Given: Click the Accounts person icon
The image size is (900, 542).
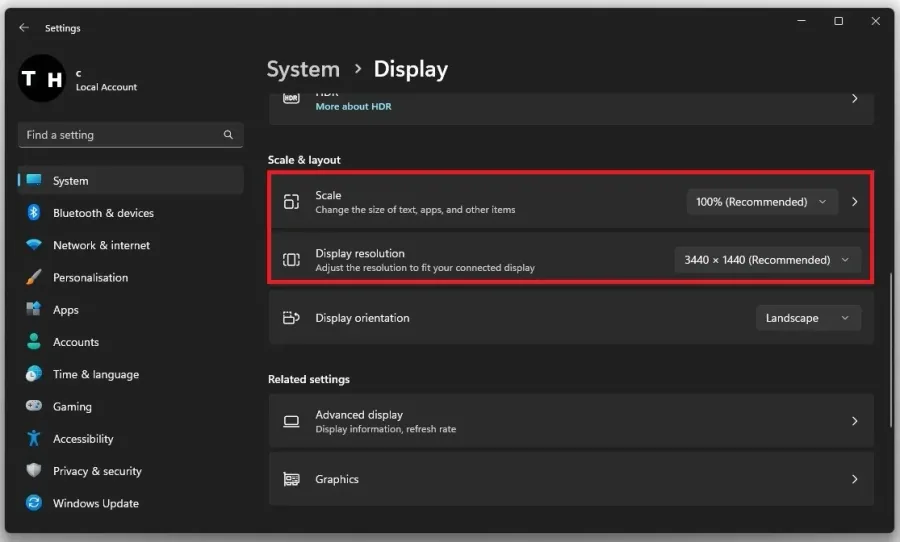Looking at the screenshot, I should coord(34,342).
